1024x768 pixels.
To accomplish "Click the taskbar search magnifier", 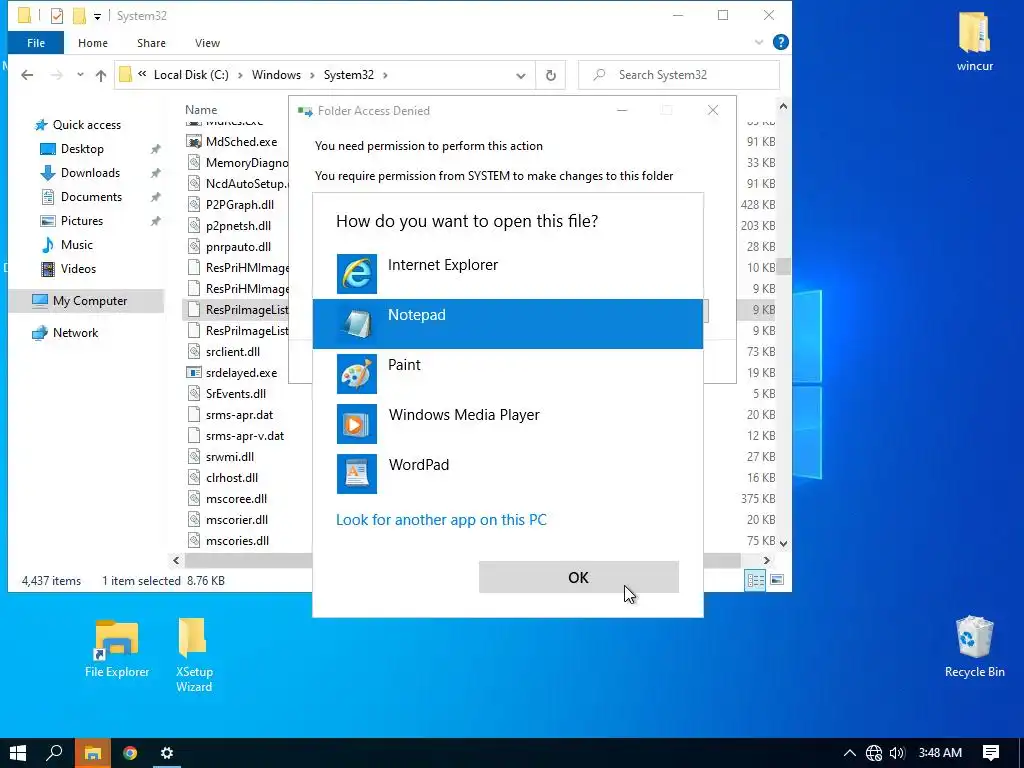I will 55,753.
